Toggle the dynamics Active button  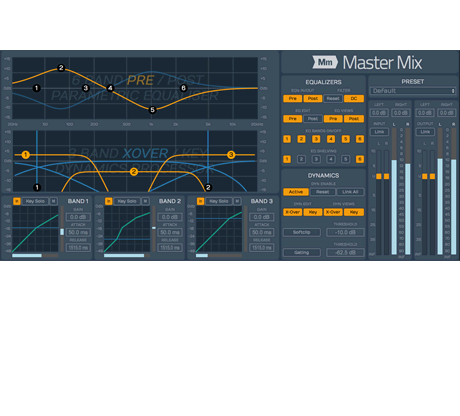296,192
